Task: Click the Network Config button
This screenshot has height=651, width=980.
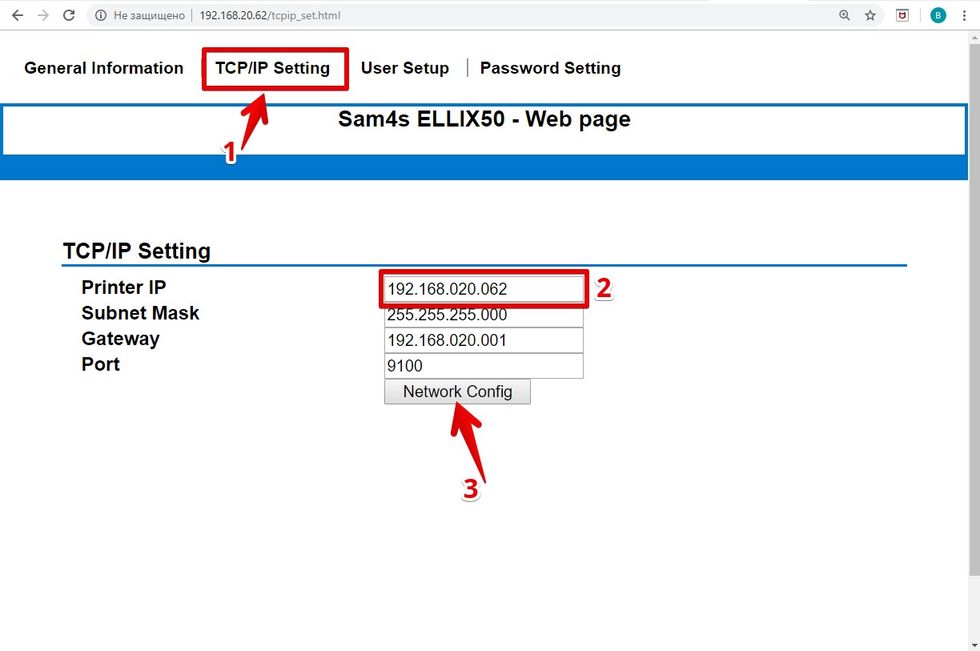Action: 458,392
